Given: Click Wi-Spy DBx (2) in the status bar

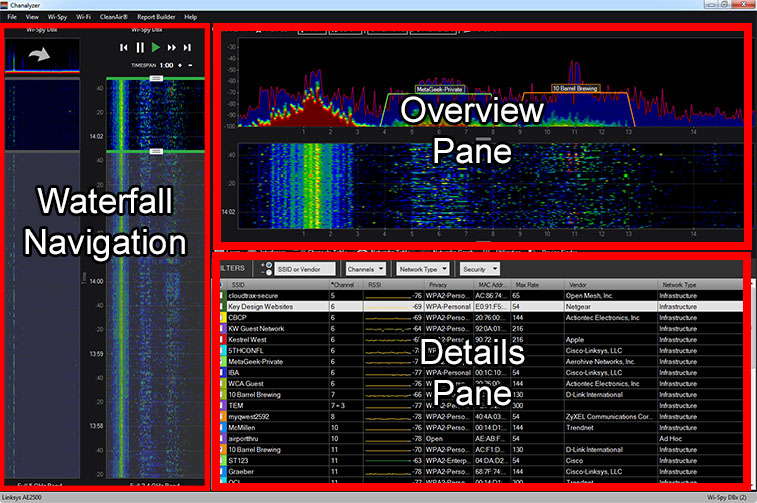Looking at the screenshot, I should pyautogui.click(x=727, y=497).
